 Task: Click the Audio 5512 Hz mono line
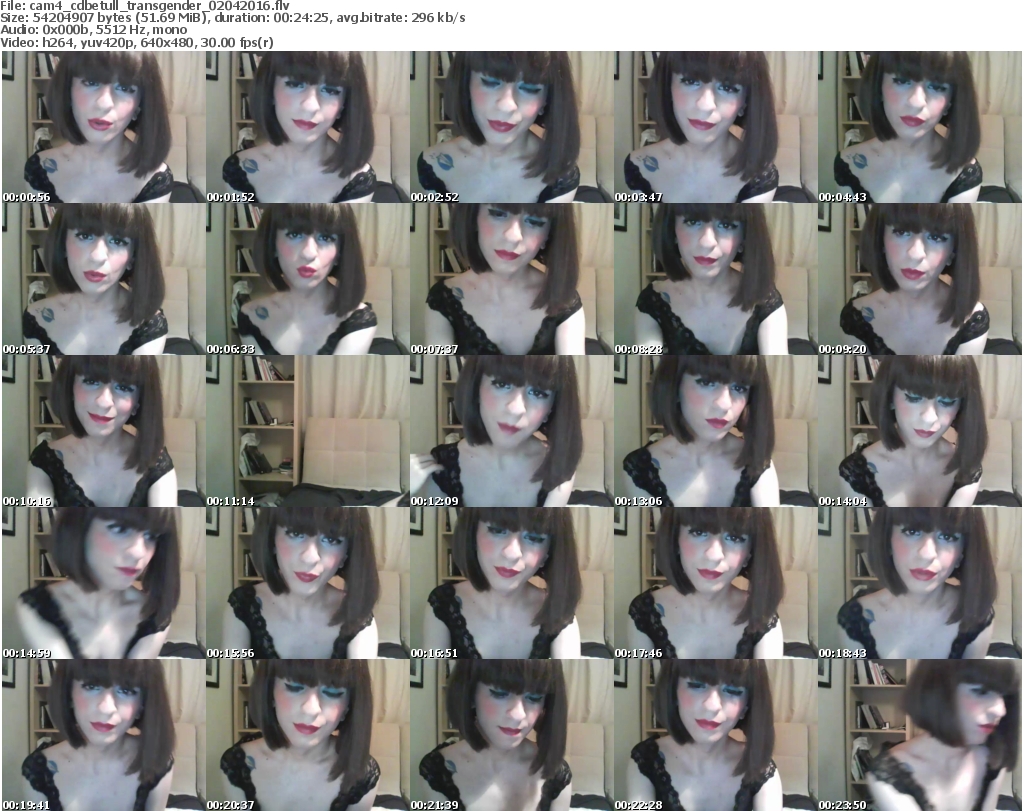[x=93, y=30]
